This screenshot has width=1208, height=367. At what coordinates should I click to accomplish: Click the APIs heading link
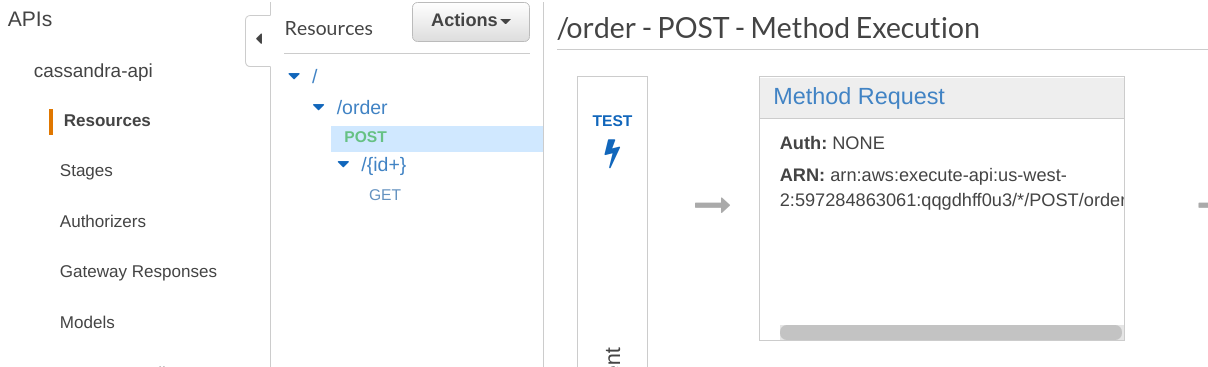pyautogui.click(x=30, y=19)
